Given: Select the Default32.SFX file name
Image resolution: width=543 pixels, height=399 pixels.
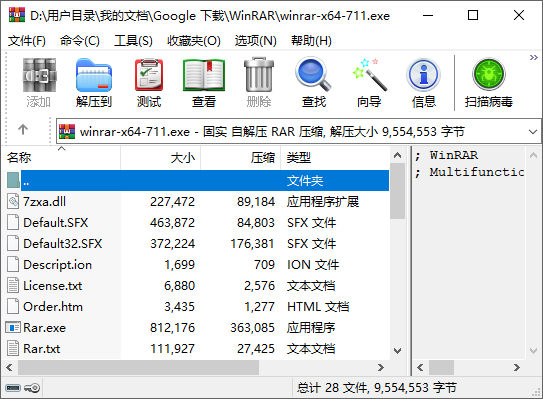Looking at the screenshot, I should click(63, 243).
